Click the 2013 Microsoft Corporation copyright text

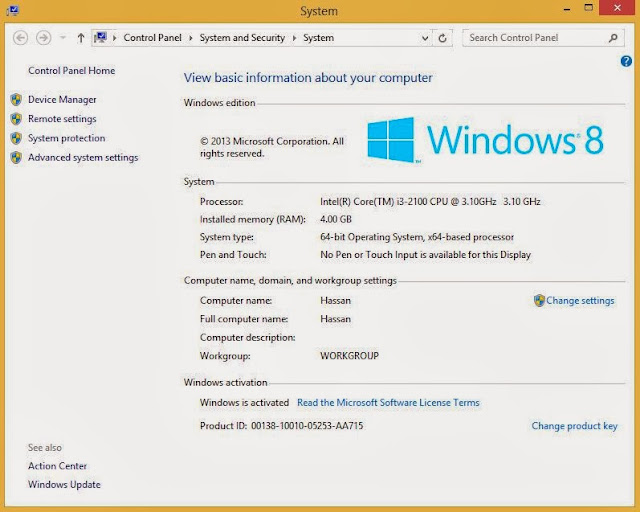(x=271, y=147)
